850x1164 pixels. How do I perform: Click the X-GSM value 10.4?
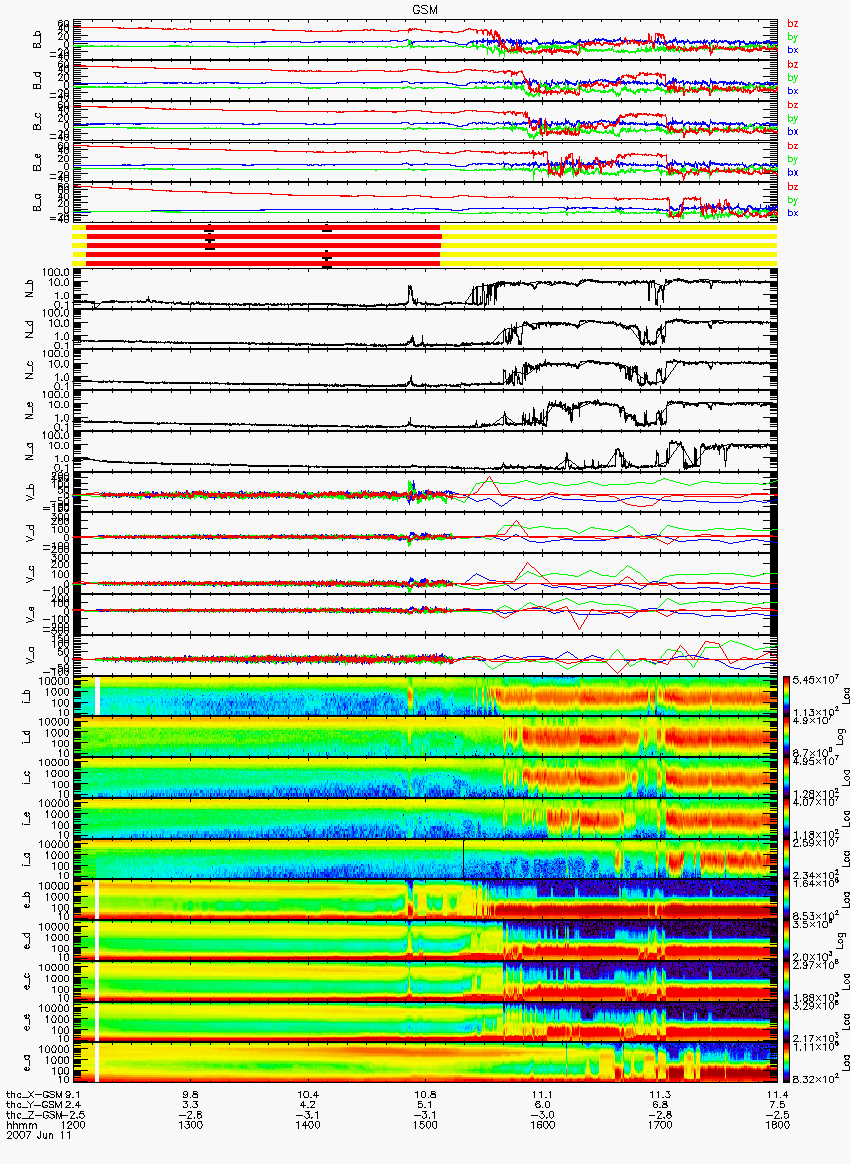(x=308, y=1094)
